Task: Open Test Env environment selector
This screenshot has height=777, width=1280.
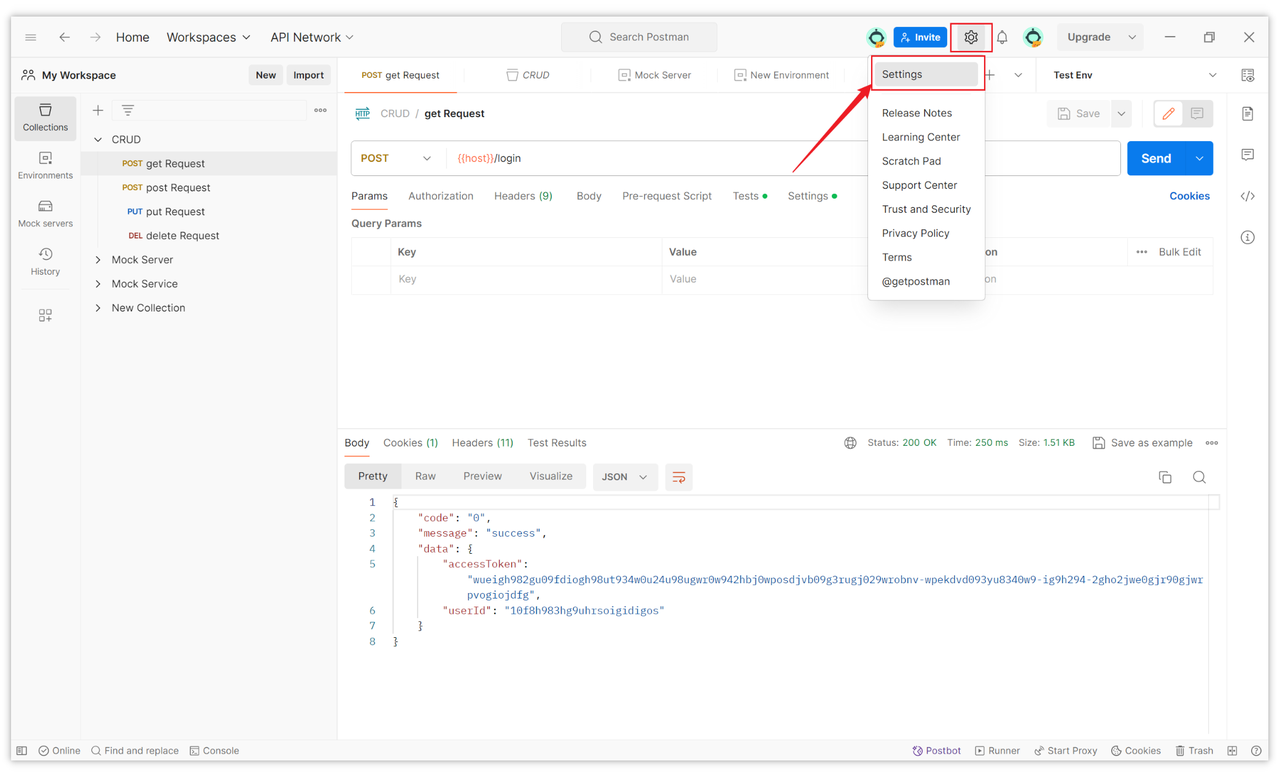Action: [1135, 75]
